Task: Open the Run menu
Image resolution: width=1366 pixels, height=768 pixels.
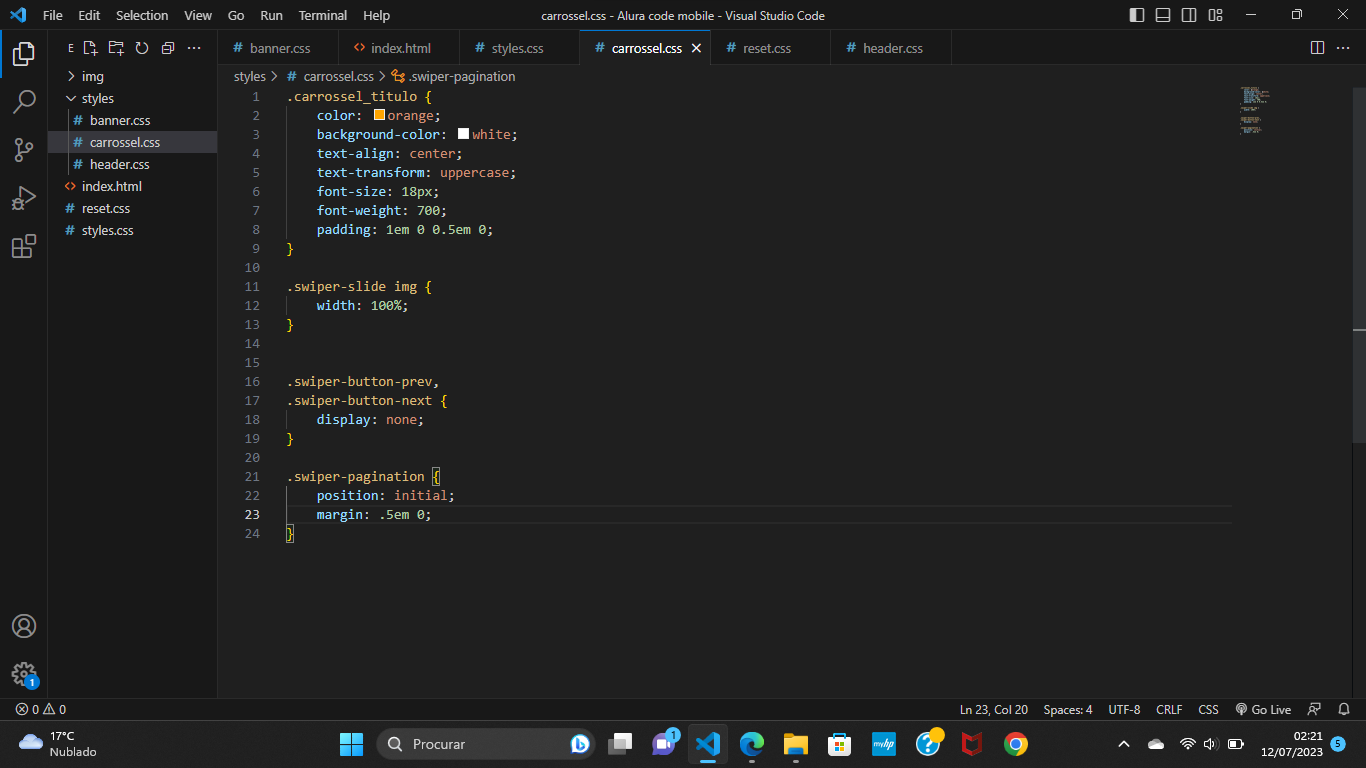Action: click(271, 15)
